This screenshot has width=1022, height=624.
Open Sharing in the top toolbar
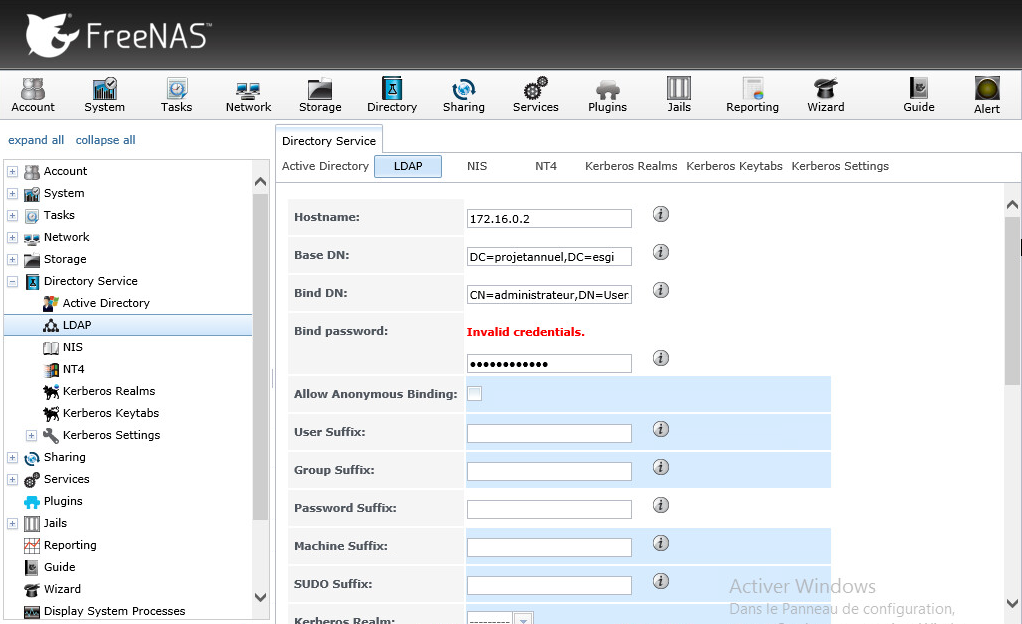463,95
